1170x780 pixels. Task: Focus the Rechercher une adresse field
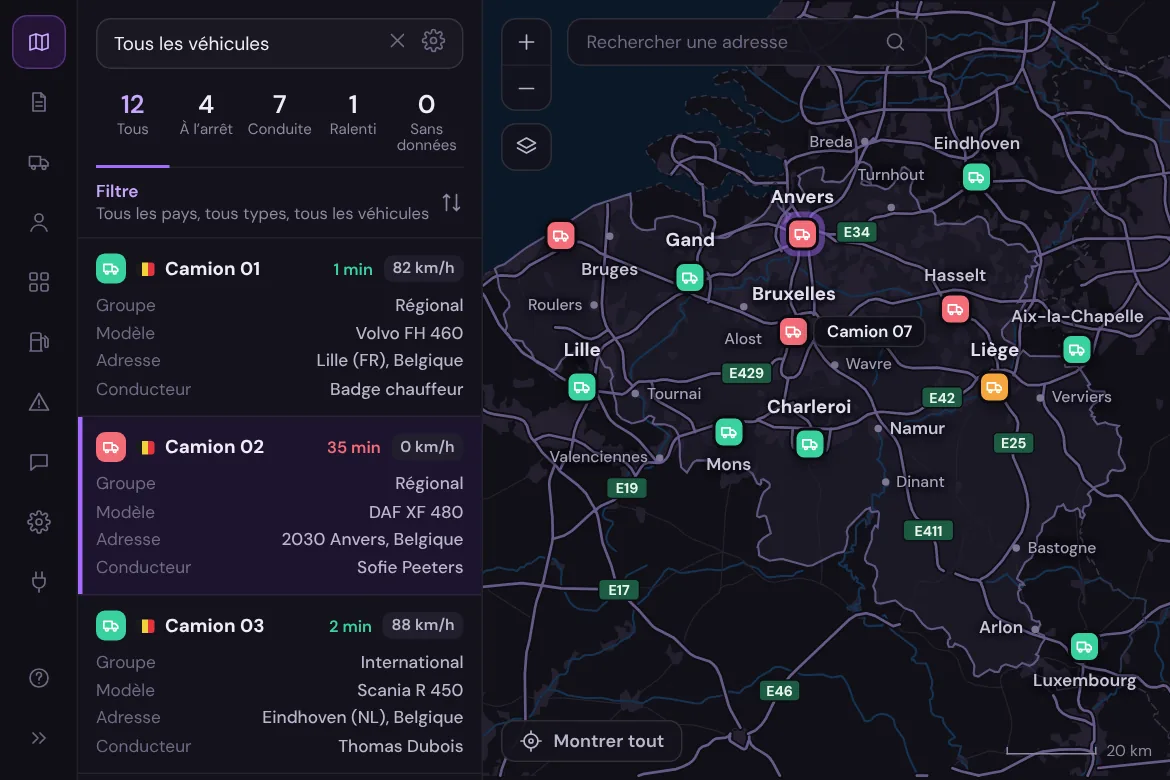click(747, 42)
